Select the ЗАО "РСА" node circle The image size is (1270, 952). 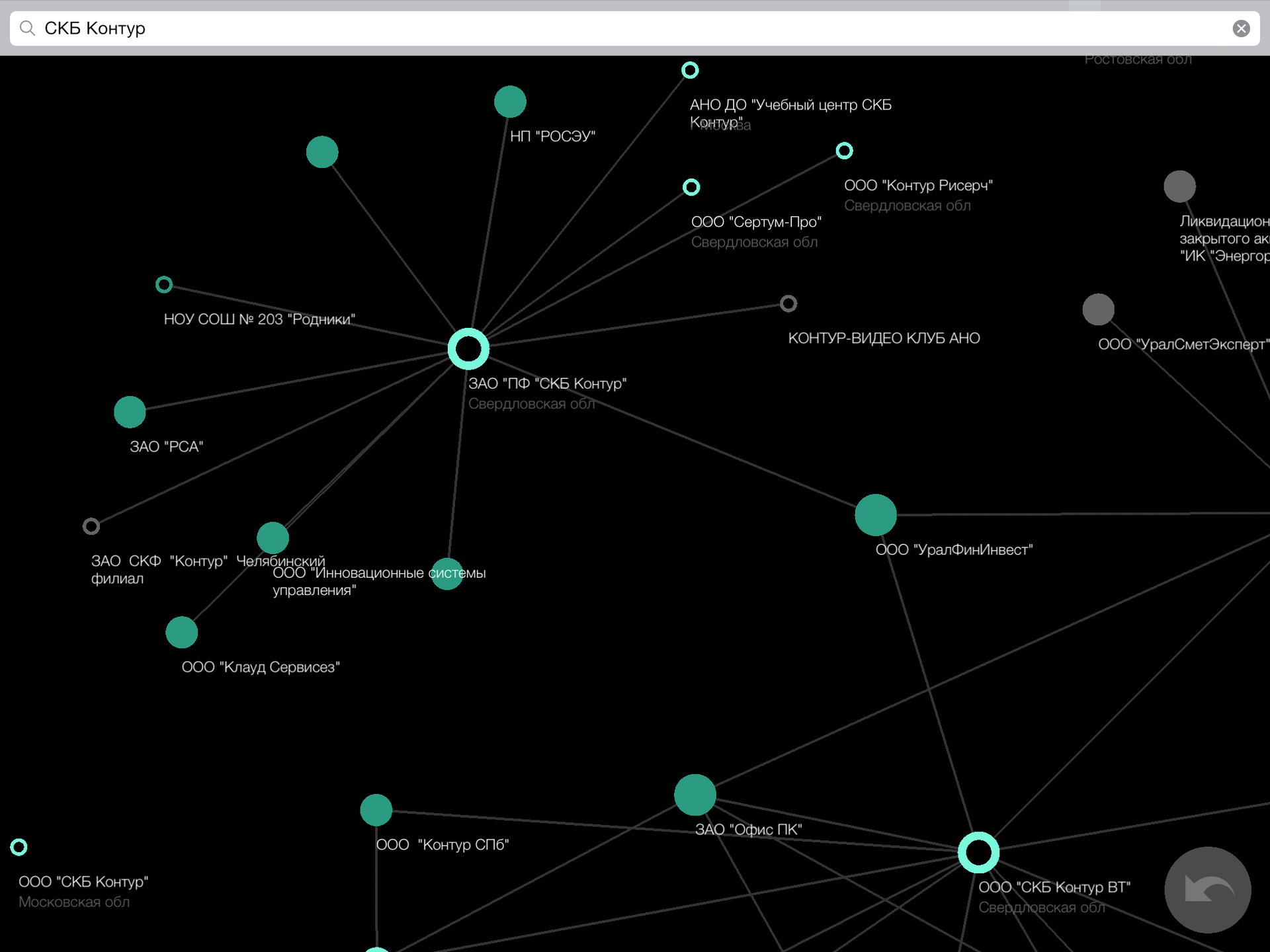(x=130, y=413)
